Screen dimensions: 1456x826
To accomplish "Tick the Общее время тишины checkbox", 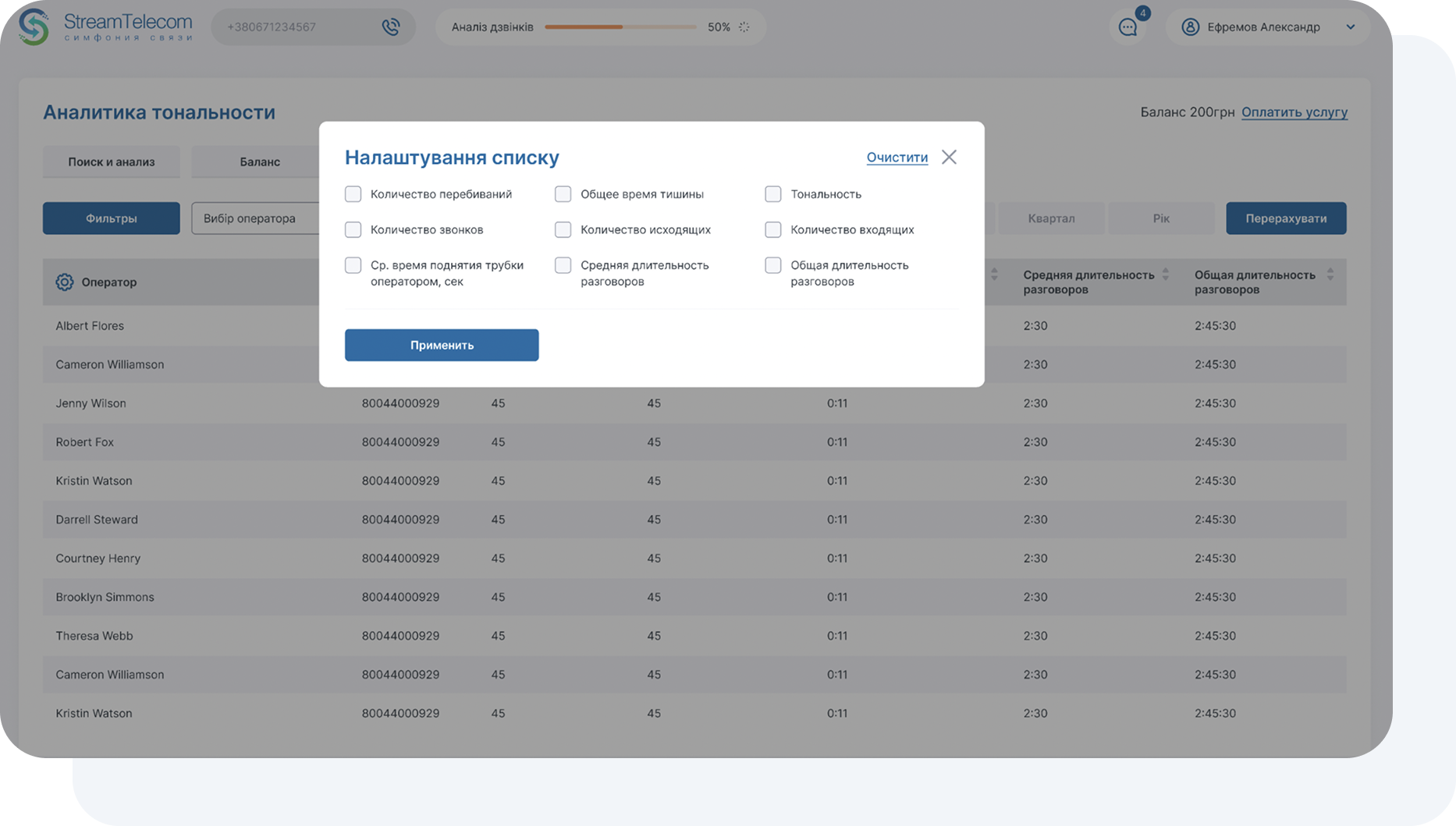I will pos(563,194).
